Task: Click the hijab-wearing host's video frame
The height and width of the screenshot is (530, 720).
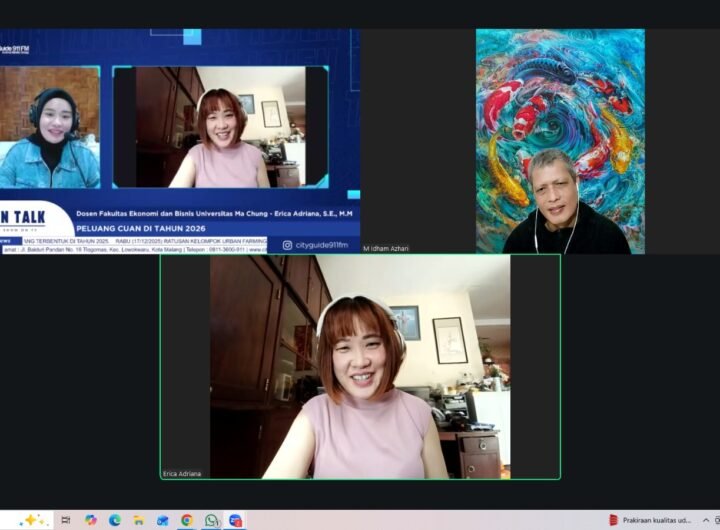Action: click(50, 128)
